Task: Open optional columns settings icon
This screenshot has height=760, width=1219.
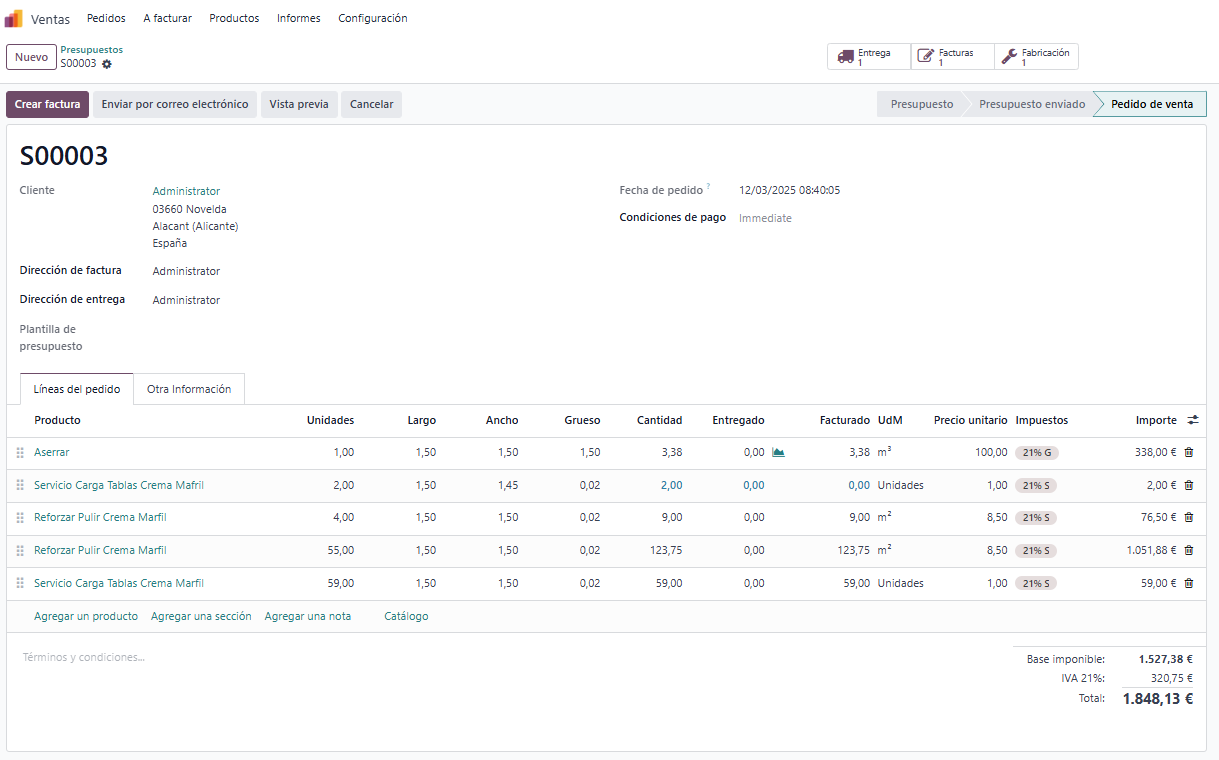Action: pos(1193,420)
